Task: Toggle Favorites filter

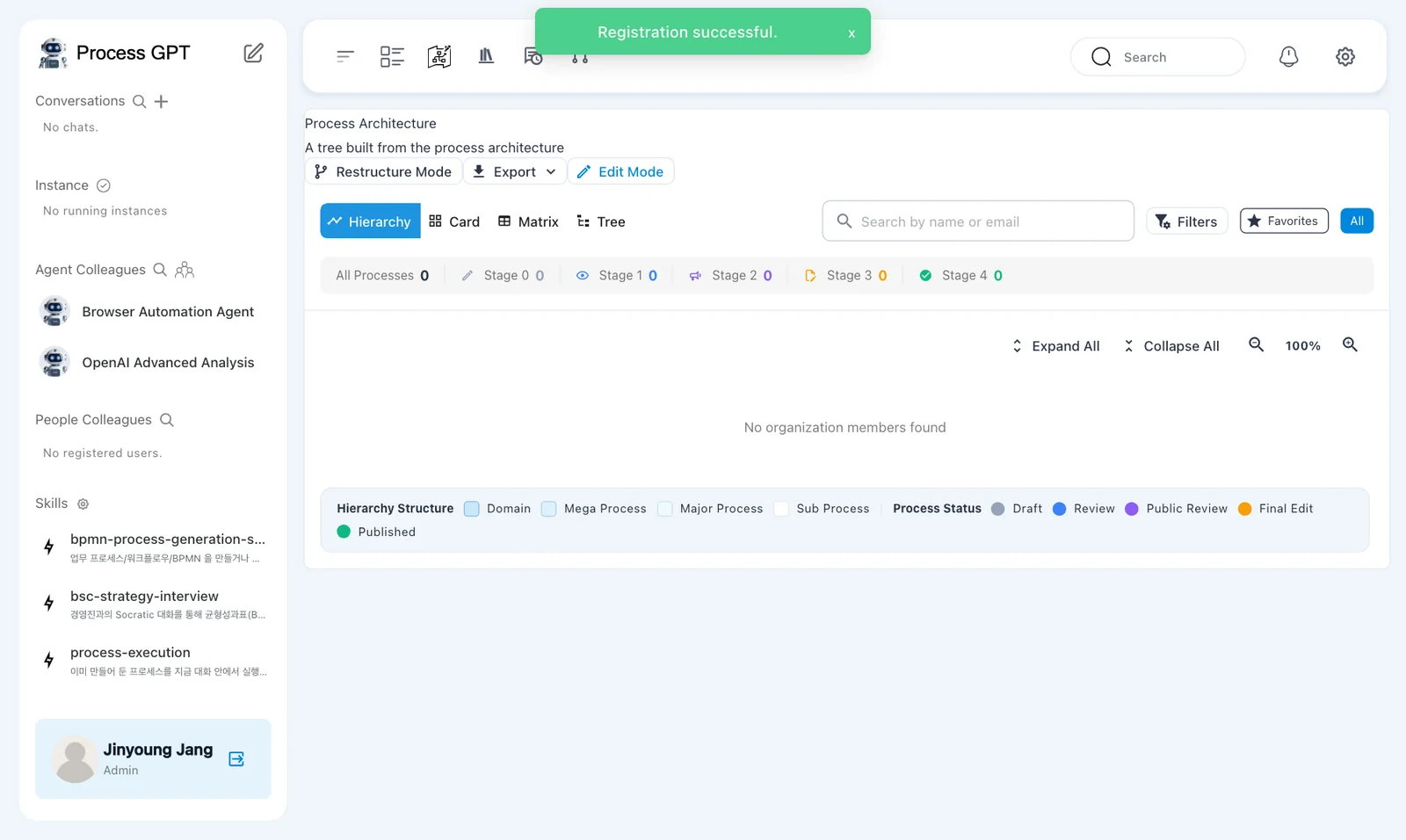Action: pos(1284,221)
